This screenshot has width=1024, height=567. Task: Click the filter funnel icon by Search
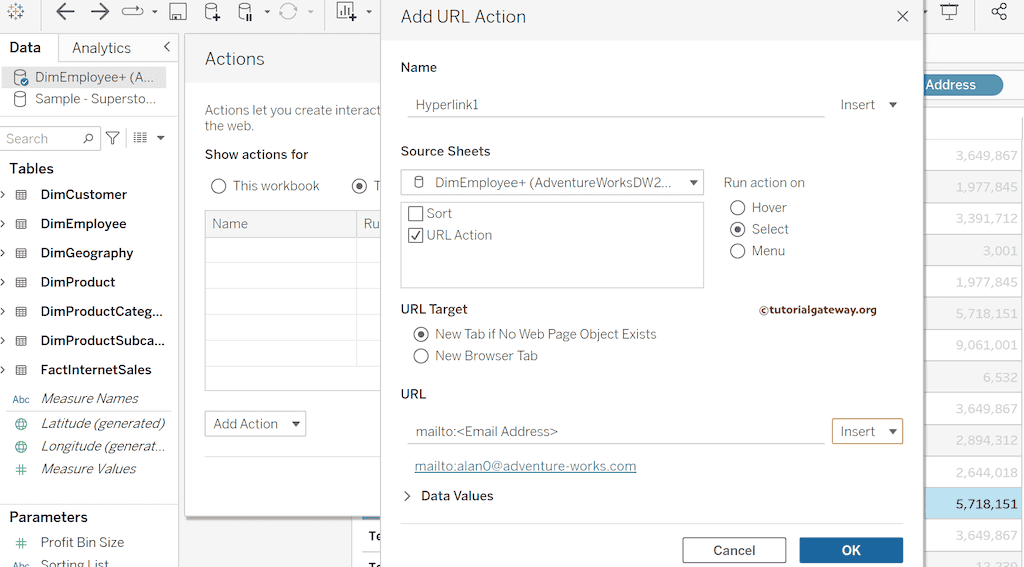pos(113,138)
